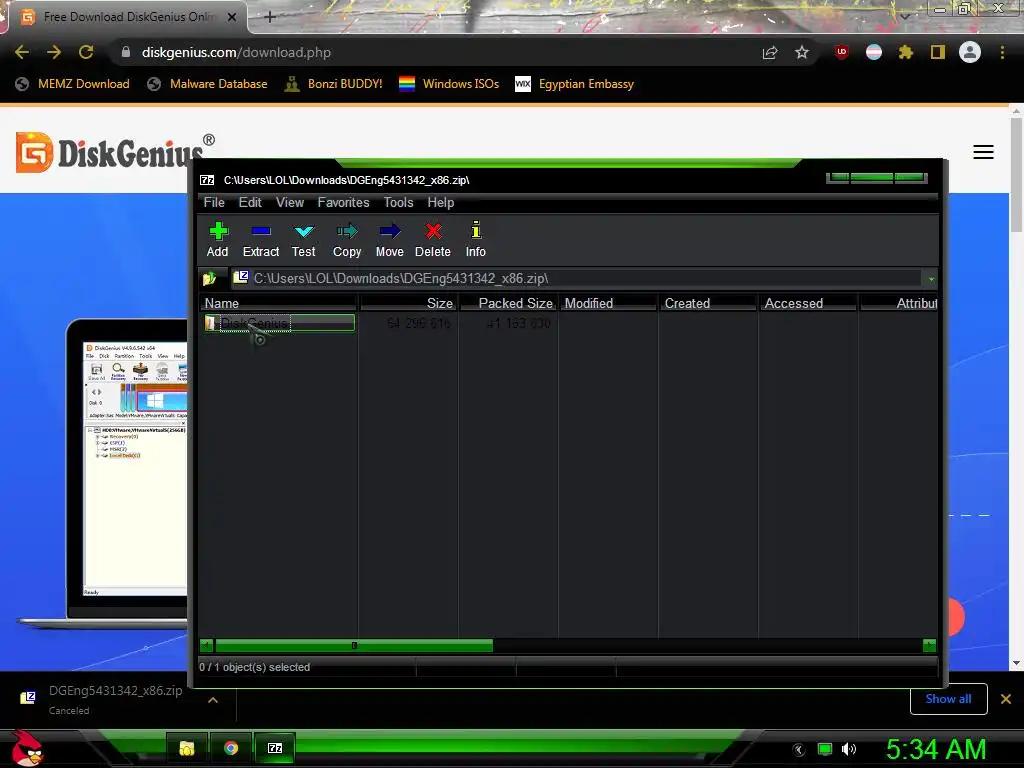
Task: Sort the list by Size column
Action: pyautogui.click(x=409, y=303)
